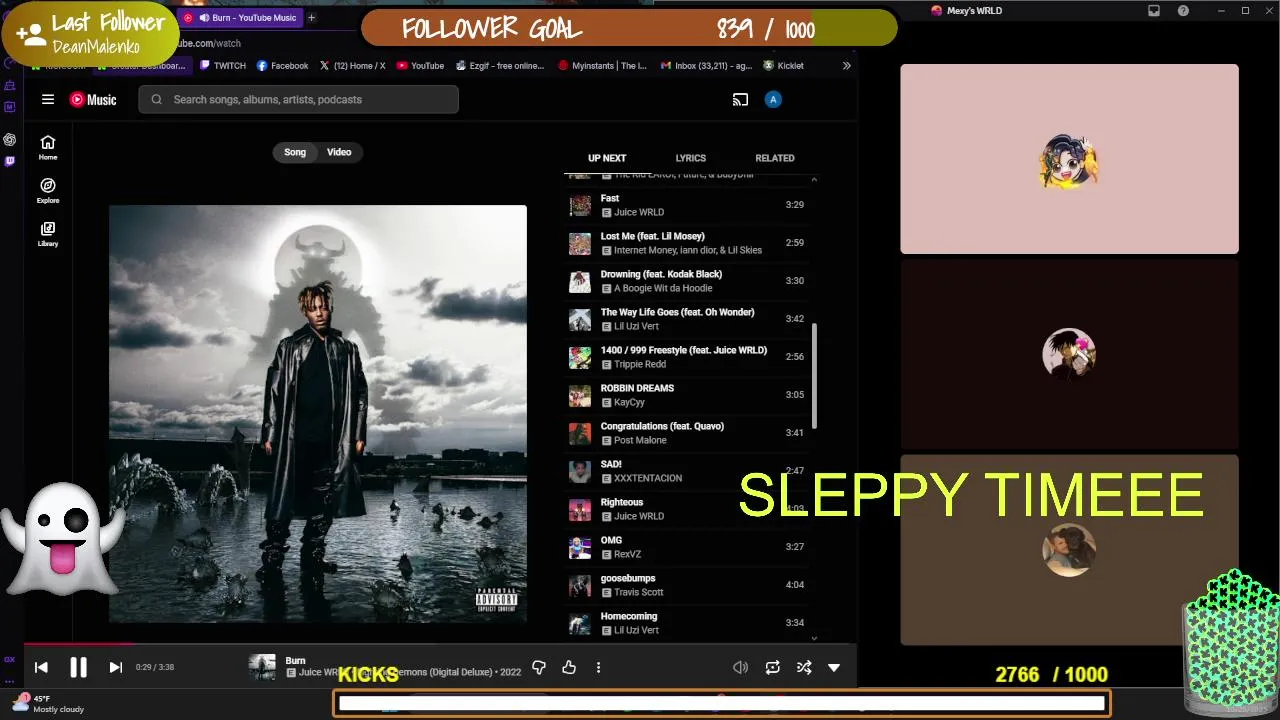Open the YouTube Music hamburger menu
This screenshot has width=1280, height=720.
tap(47, 99)
